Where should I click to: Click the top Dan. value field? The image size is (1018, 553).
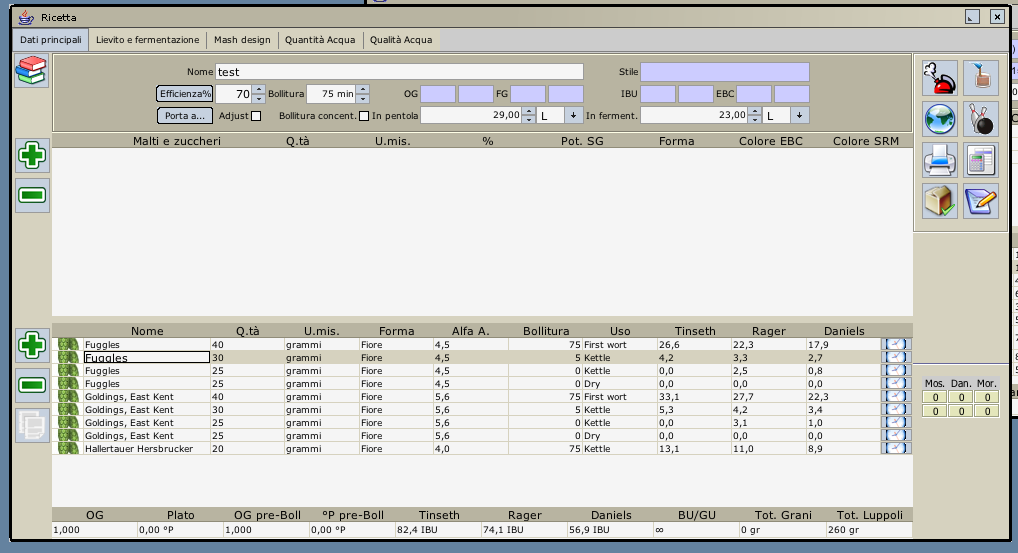961,397
